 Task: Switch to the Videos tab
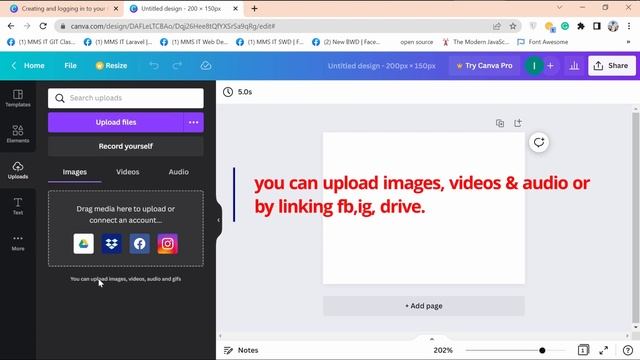click(x=127, y=172)
